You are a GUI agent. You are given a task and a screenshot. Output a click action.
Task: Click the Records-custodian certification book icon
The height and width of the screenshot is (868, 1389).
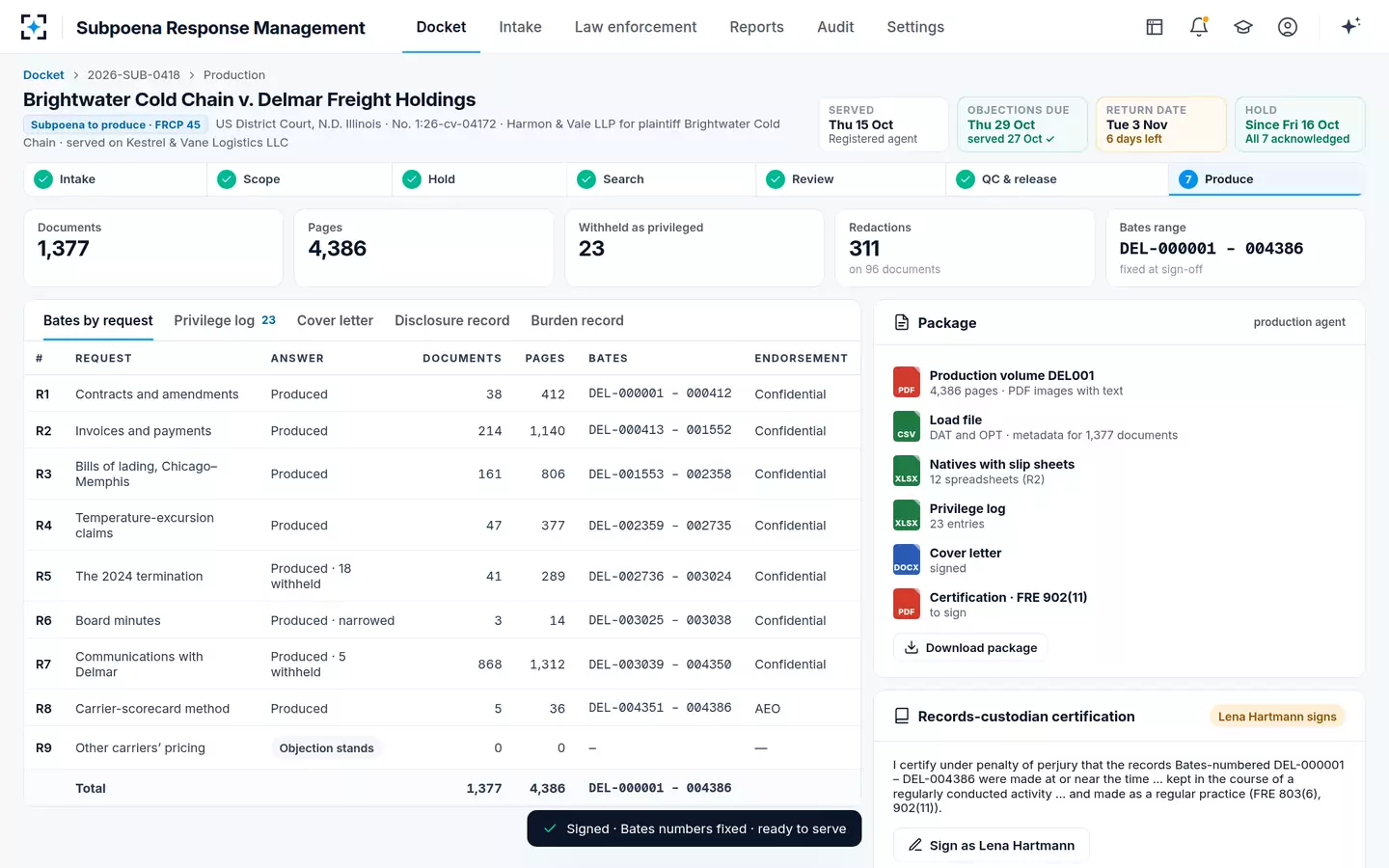(902, 716)
